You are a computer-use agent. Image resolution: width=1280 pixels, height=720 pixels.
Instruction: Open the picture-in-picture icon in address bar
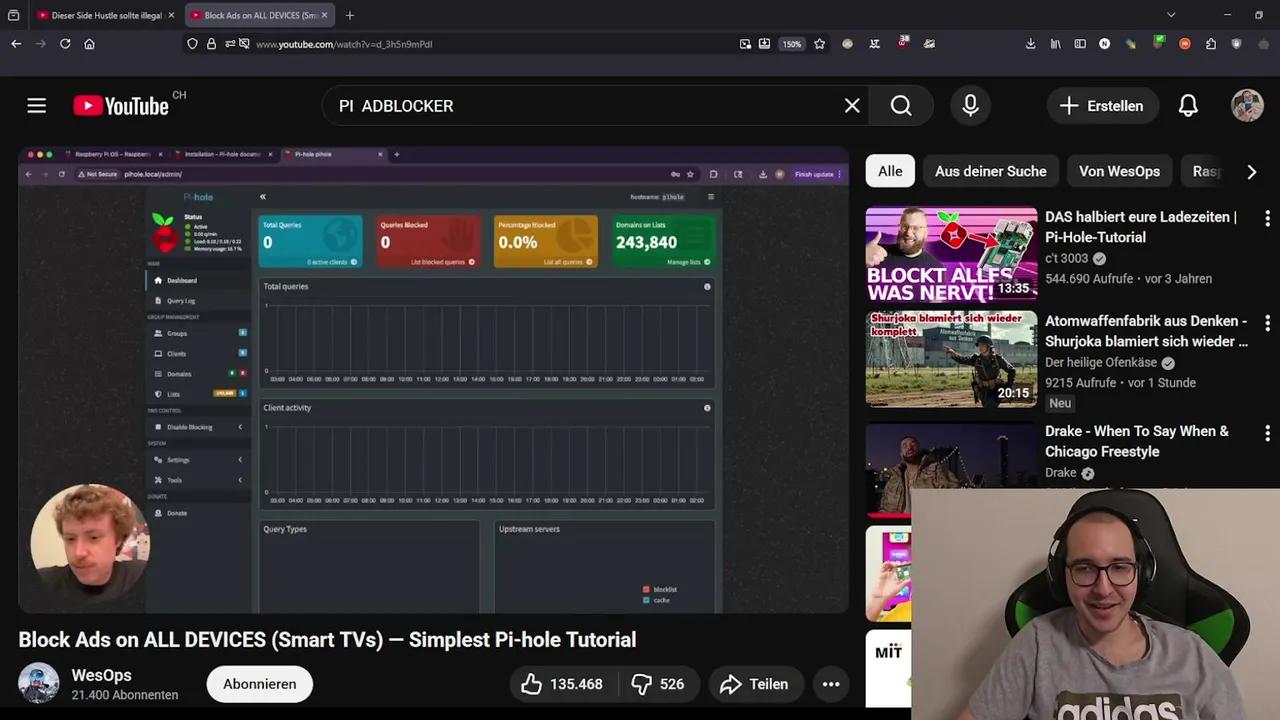[x=745, y=44]
